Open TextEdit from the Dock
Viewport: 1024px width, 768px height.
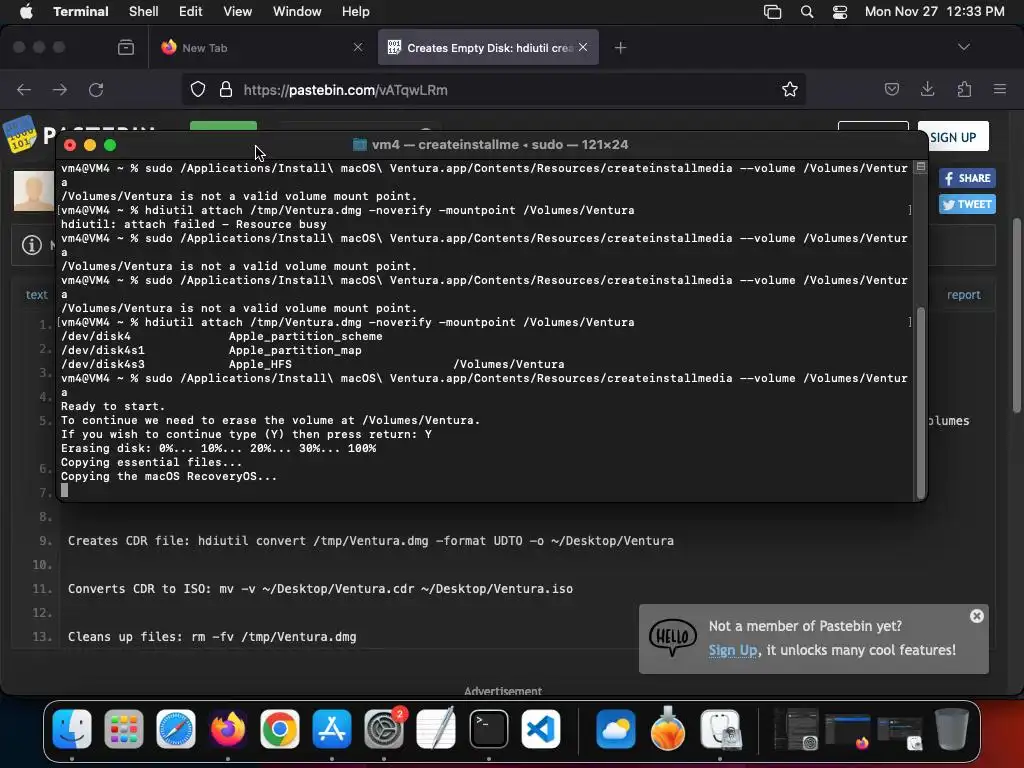436,728
